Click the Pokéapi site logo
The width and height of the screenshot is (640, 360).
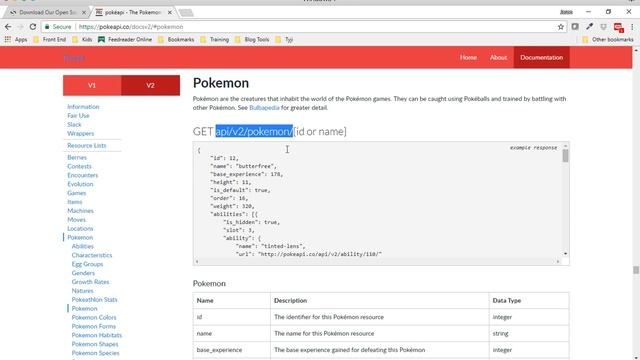point(74,58)
